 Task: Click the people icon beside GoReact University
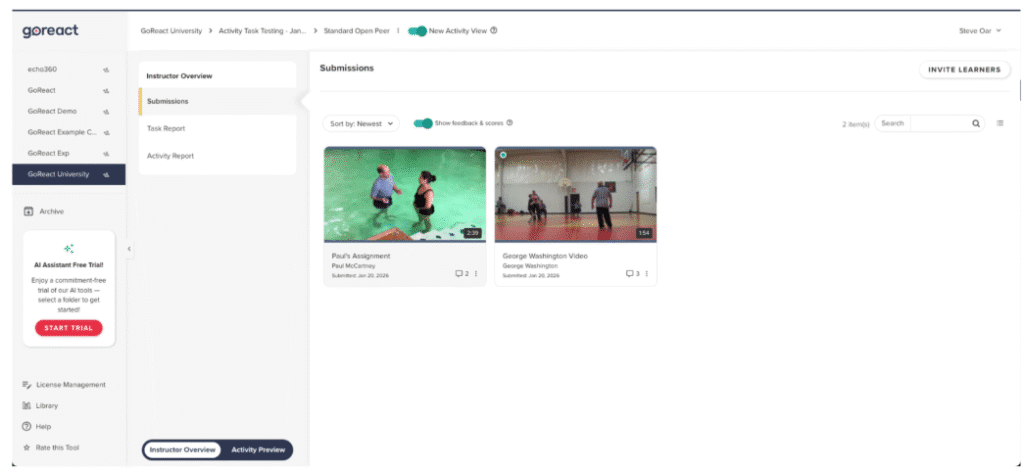pos(106,174)
